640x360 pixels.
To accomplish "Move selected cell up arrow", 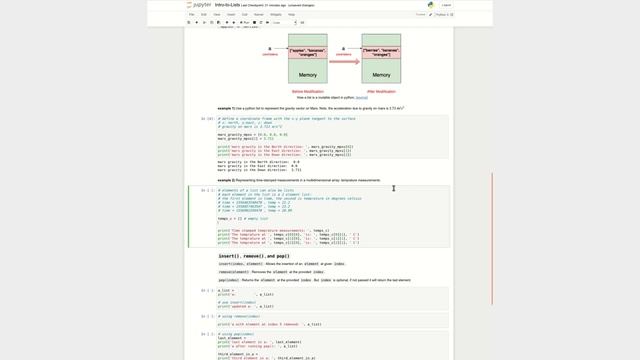I will coord(227,22).
